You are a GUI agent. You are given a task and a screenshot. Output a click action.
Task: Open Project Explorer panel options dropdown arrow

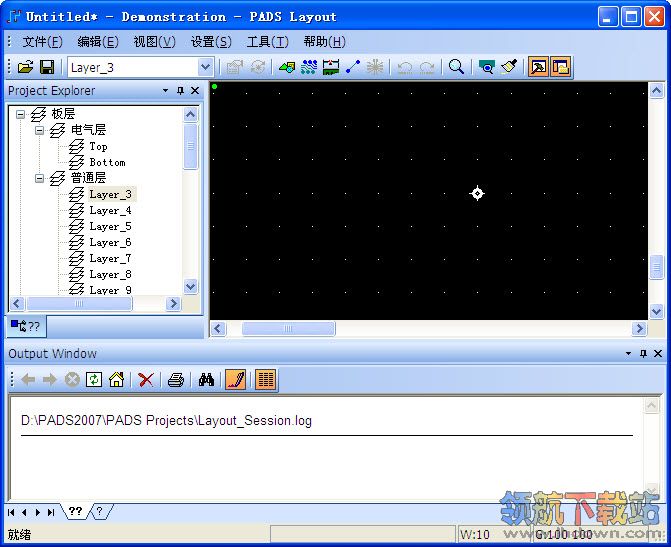pyautogui.click(x=165, y=90)
